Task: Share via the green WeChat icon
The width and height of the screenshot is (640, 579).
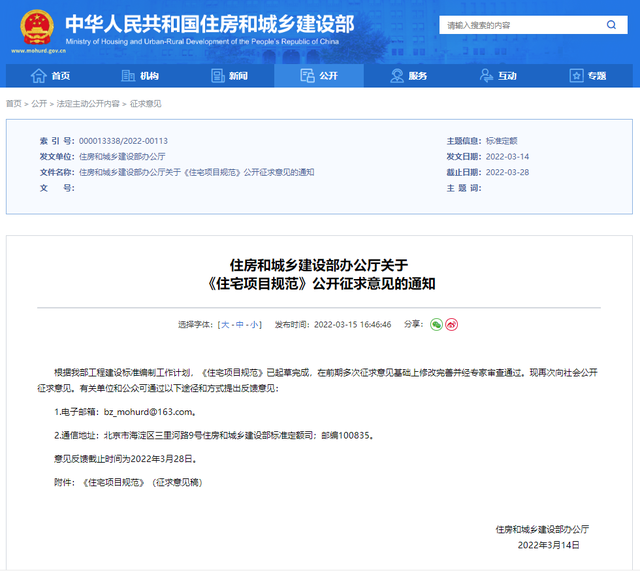Action: [x=436, y=325]
